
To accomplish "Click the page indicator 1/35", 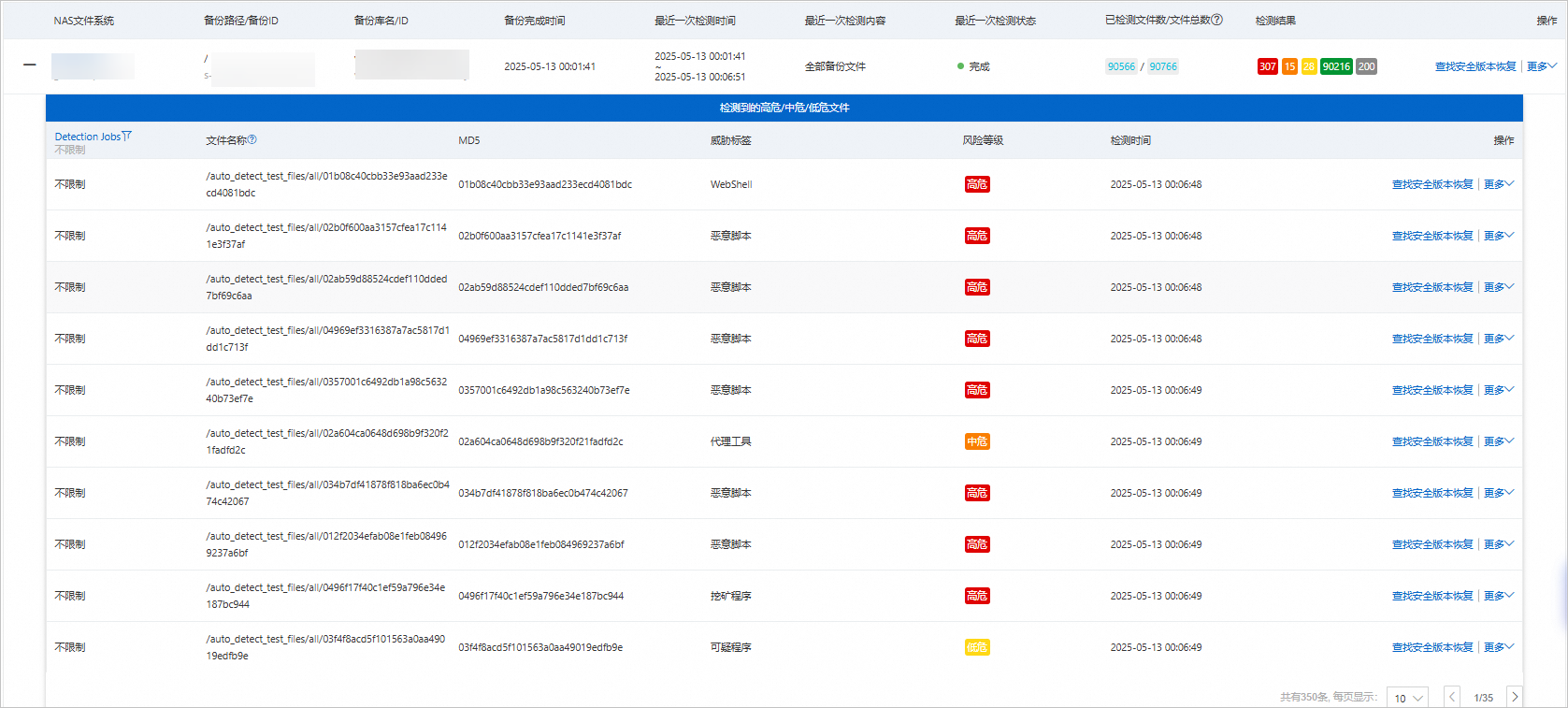I will (1484, 698).
